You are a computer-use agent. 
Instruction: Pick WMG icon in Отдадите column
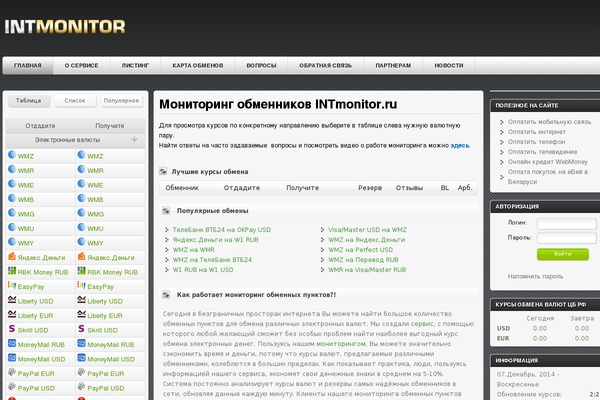click(x=12, y=213)
